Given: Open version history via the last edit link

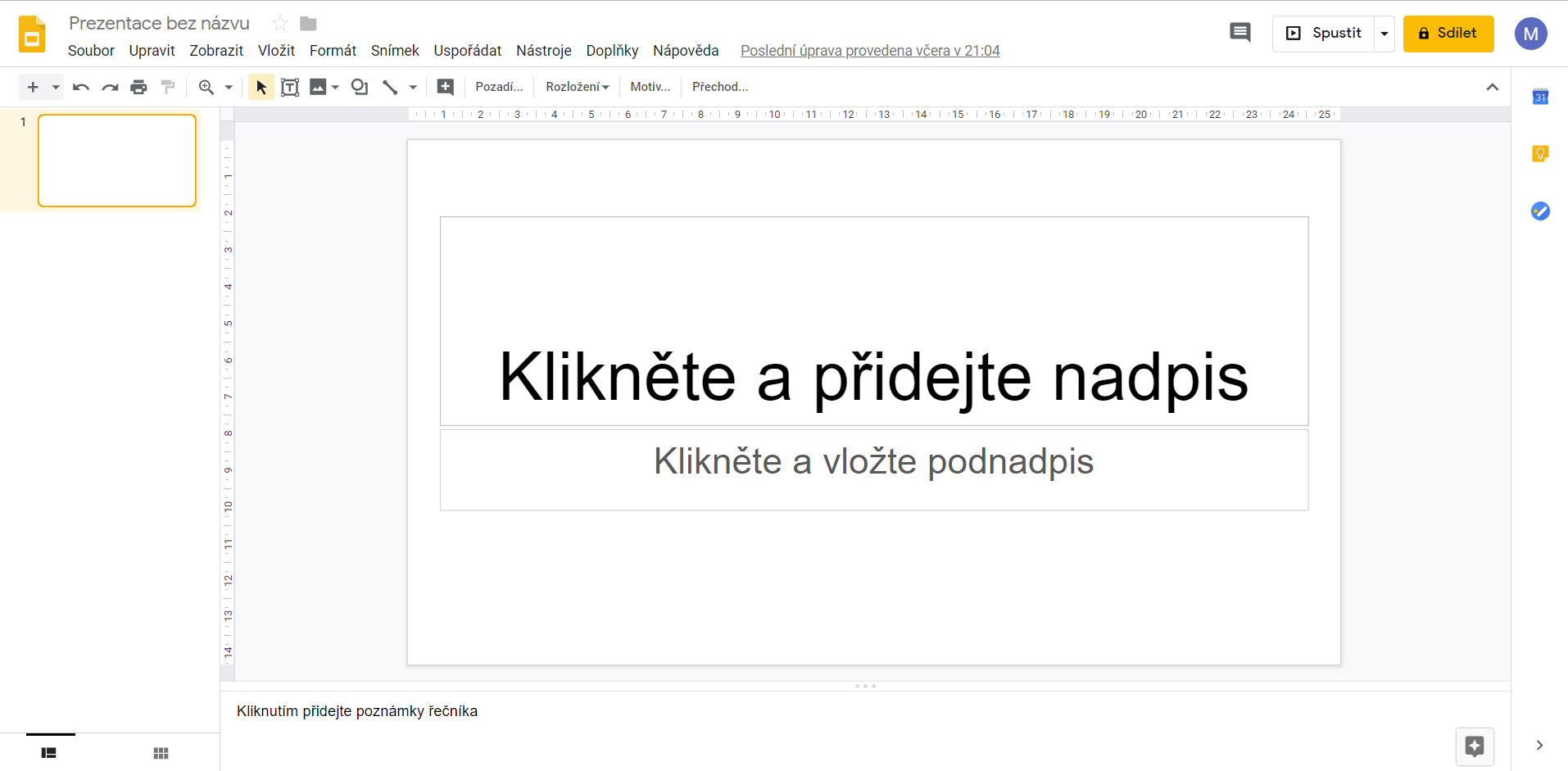Looking at the screenshot, I should (x=870, y=50).
